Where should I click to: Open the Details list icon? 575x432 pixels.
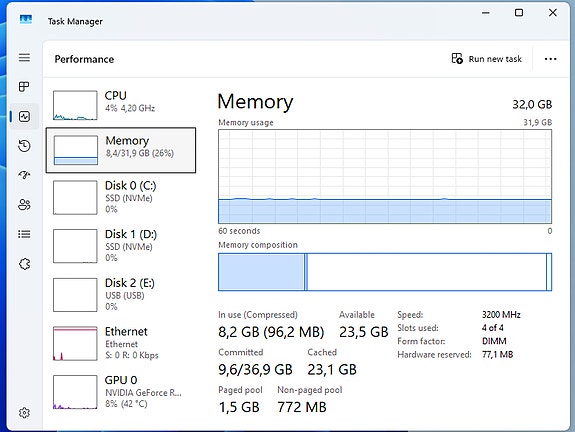coord(25,234)
